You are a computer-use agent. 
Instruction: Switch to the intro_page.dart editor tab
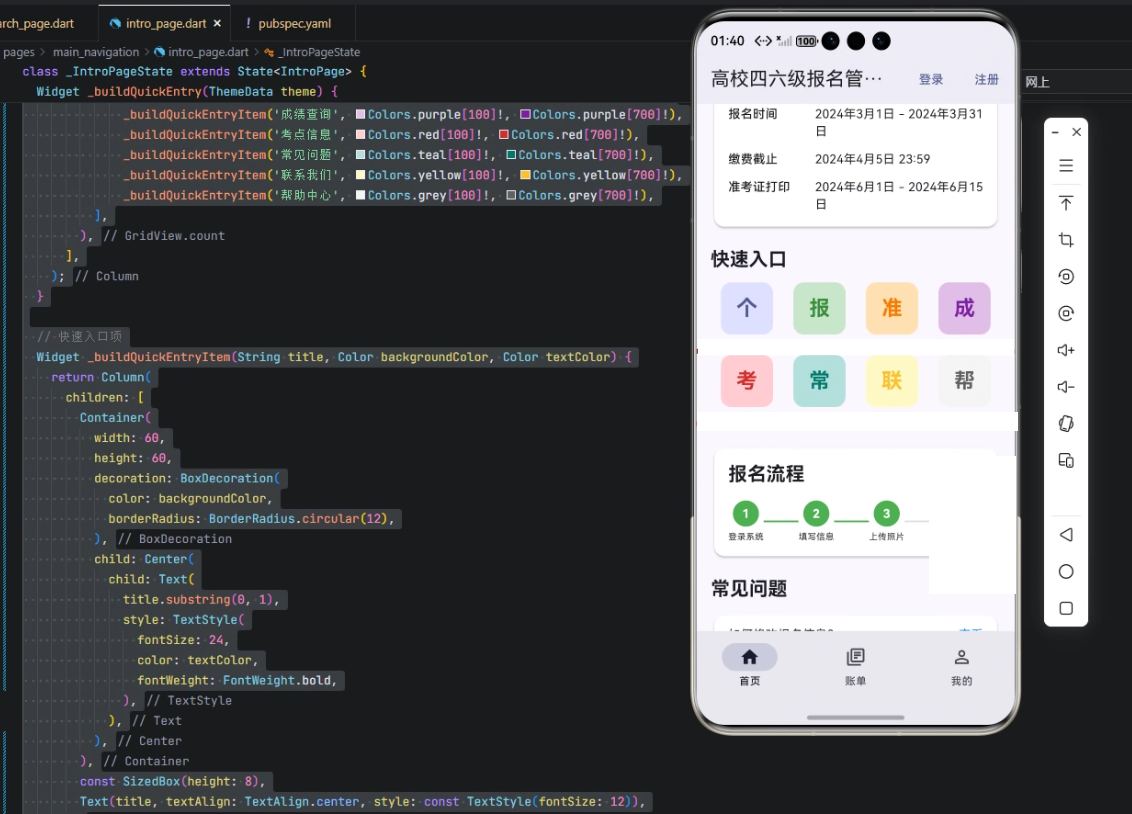163,23
